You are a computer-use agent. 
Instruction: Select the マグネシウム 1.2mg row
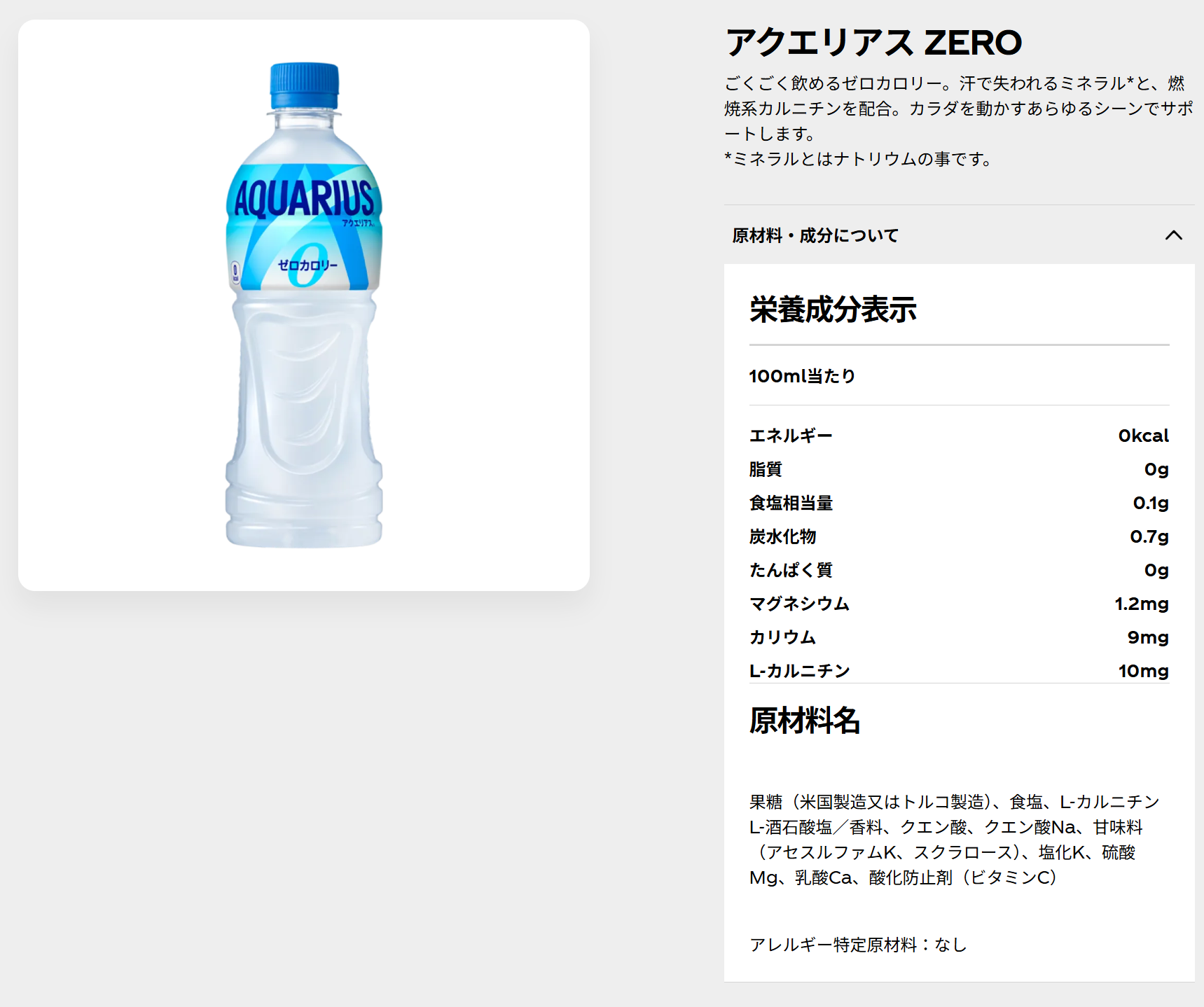point(959,604)
